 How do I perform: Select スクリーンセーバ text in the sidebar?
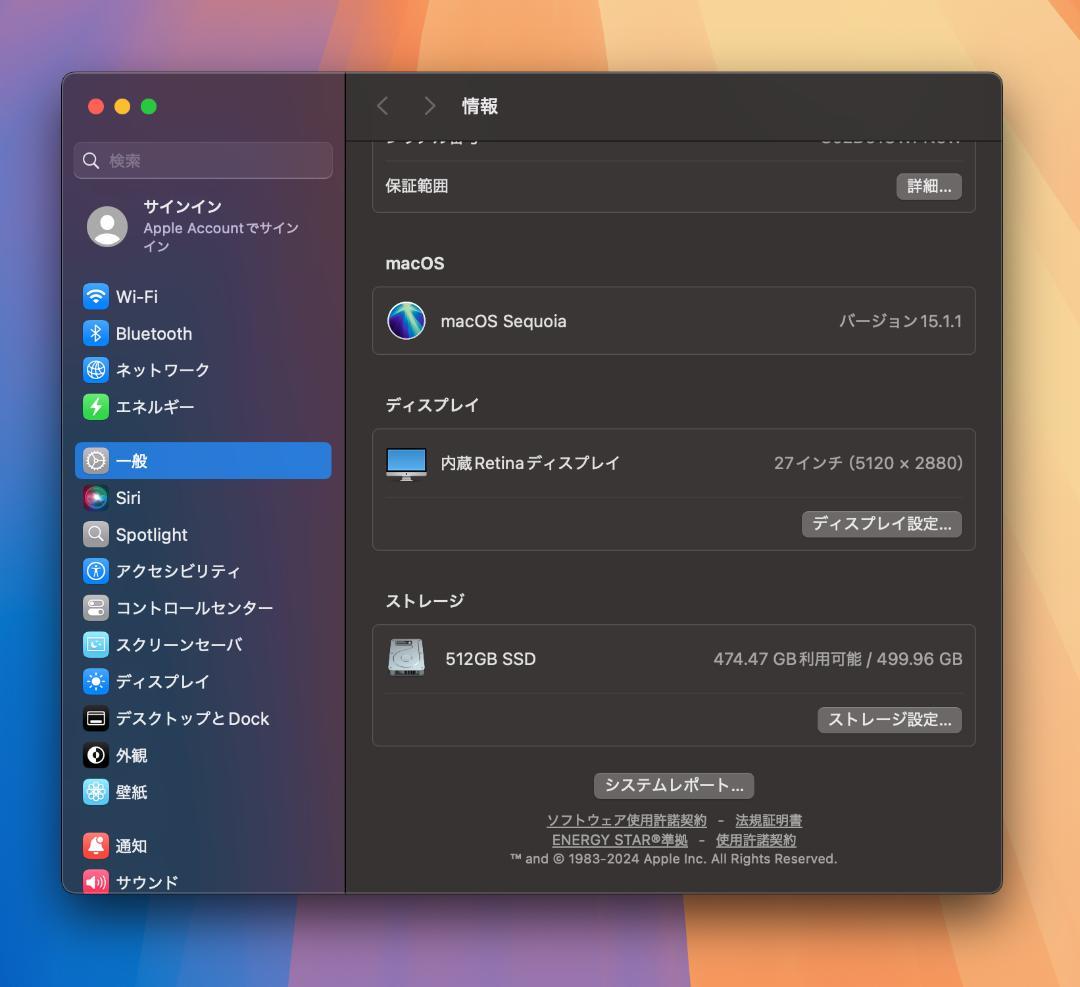coord(179,645)
